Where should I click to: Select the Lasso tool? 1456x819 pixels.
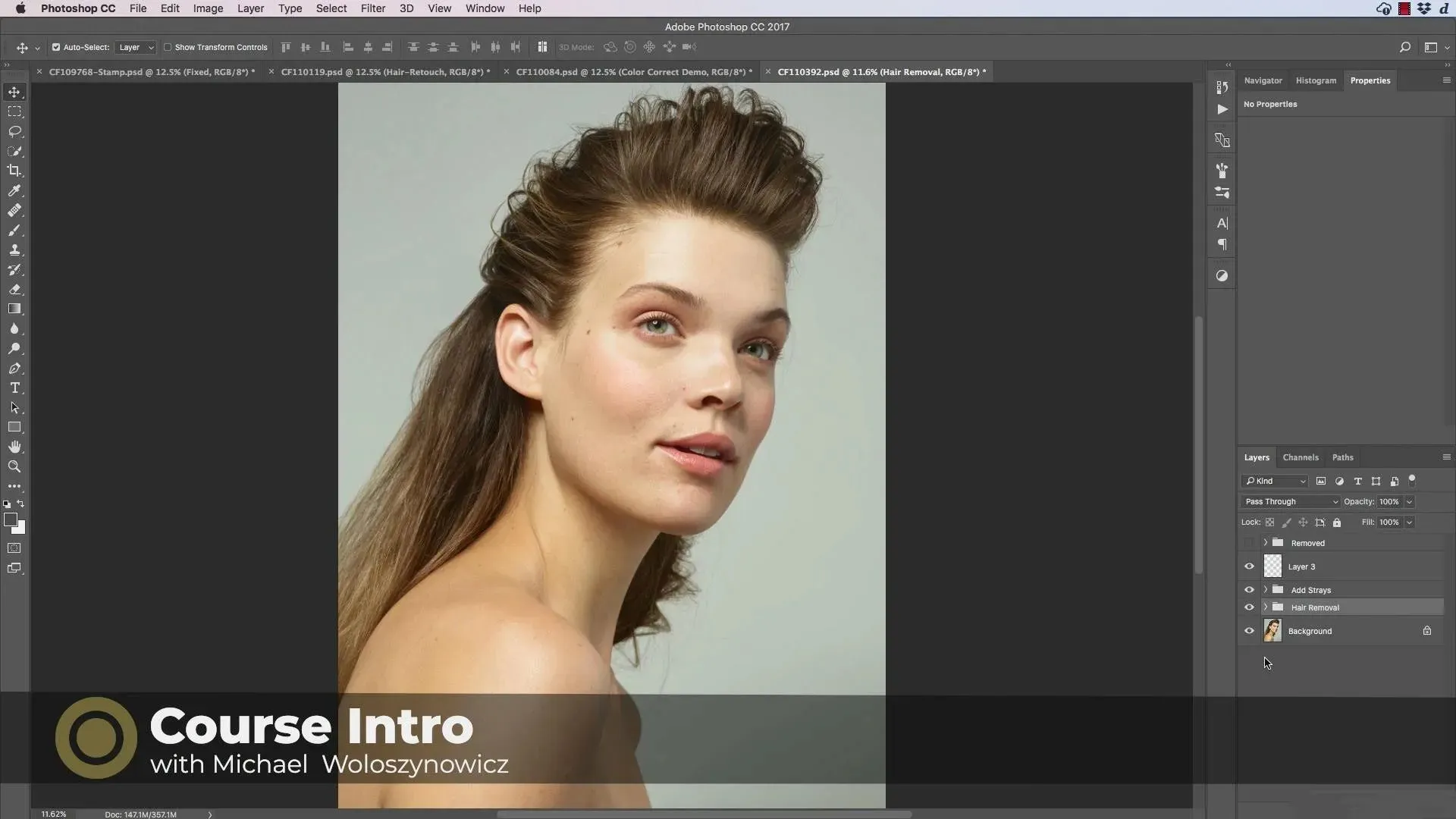click(x=14, y=131)
